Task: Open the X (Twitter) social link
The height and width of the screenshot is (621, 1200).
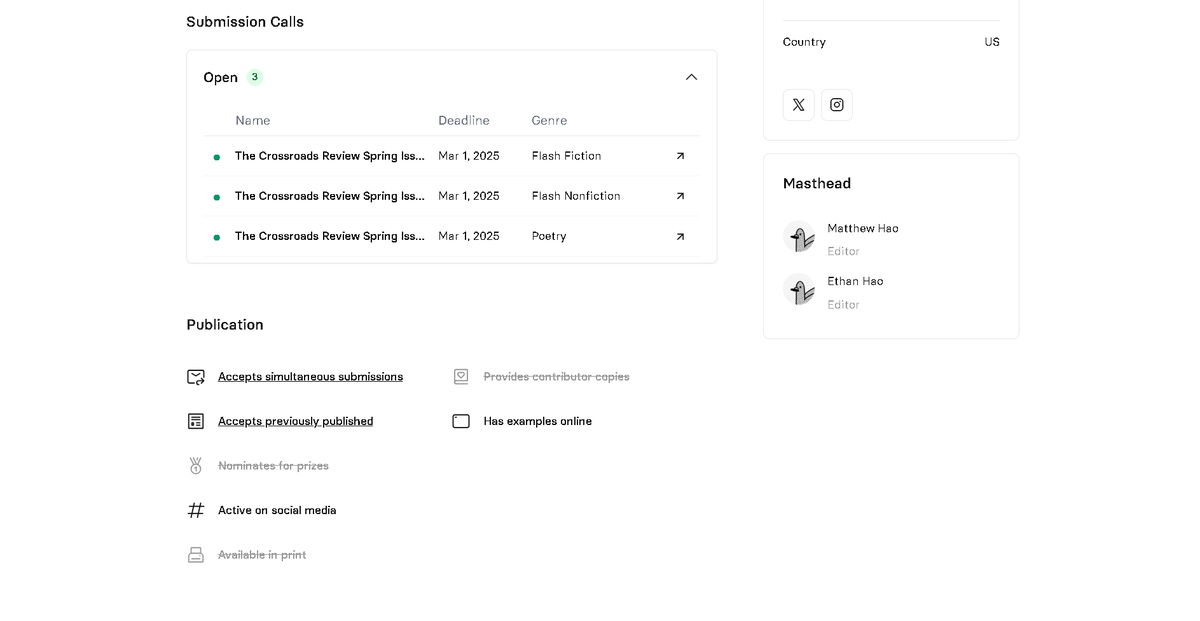Action: (x=798, y=105)
